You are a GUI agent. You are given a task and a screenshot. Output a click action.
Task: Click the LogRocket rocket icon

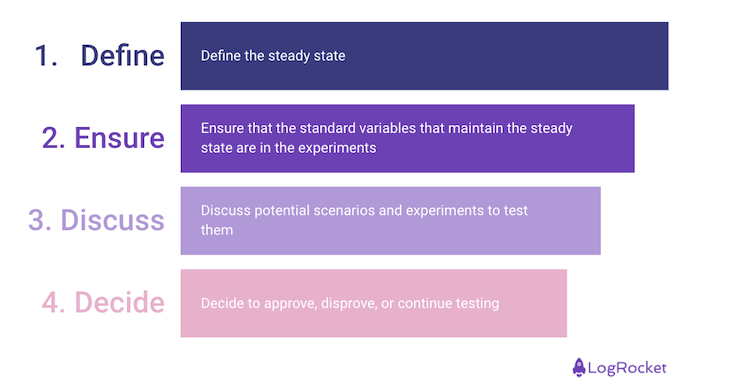[x=579, y=367]
